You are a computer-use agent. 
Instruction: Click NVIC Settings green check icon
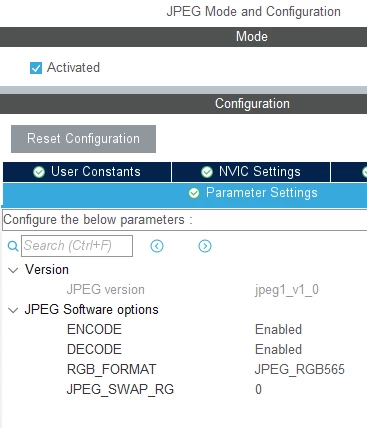207,172
